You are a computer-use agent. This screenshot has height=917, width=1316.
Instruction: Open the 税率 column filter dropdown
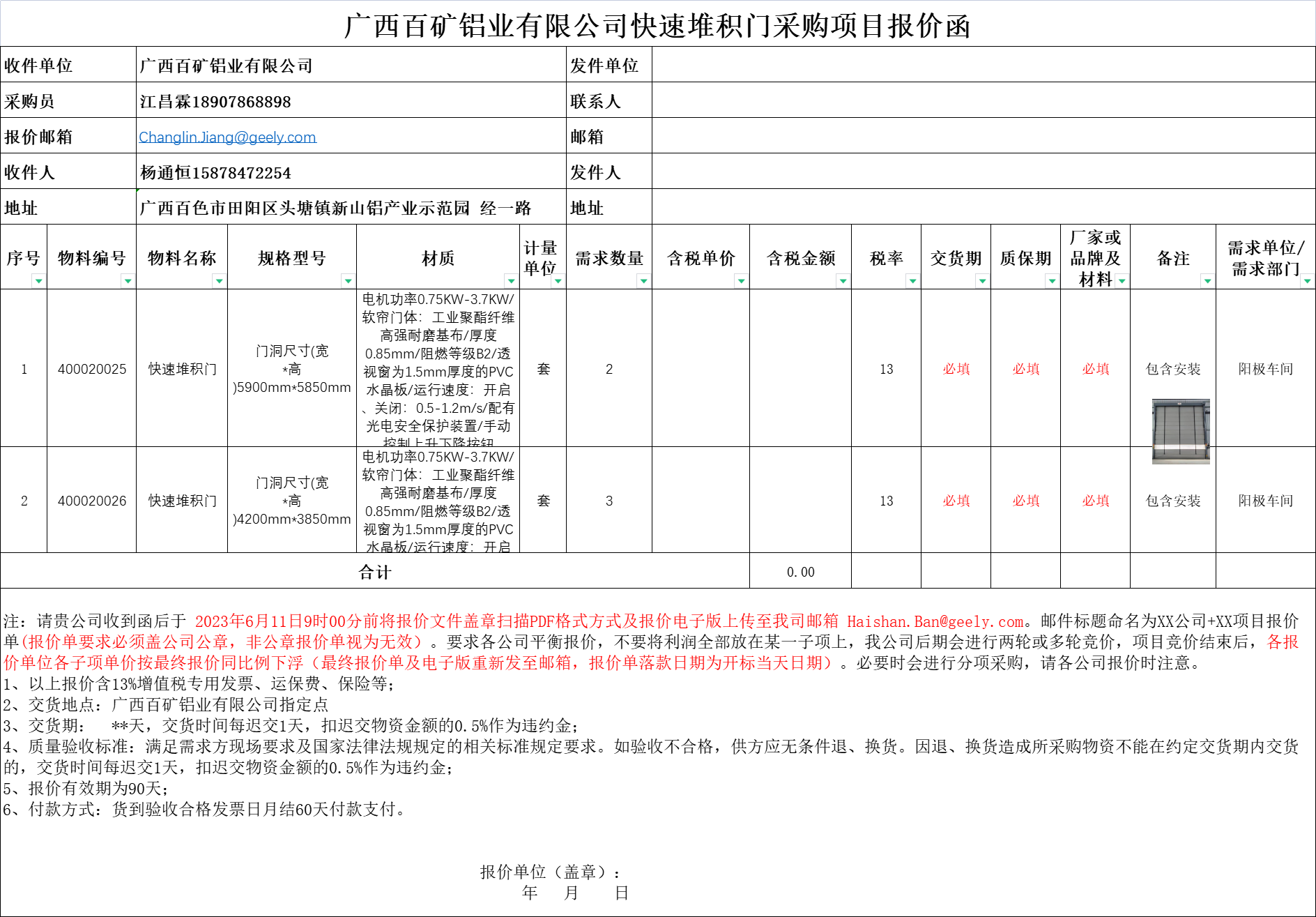tap(912, 281)
